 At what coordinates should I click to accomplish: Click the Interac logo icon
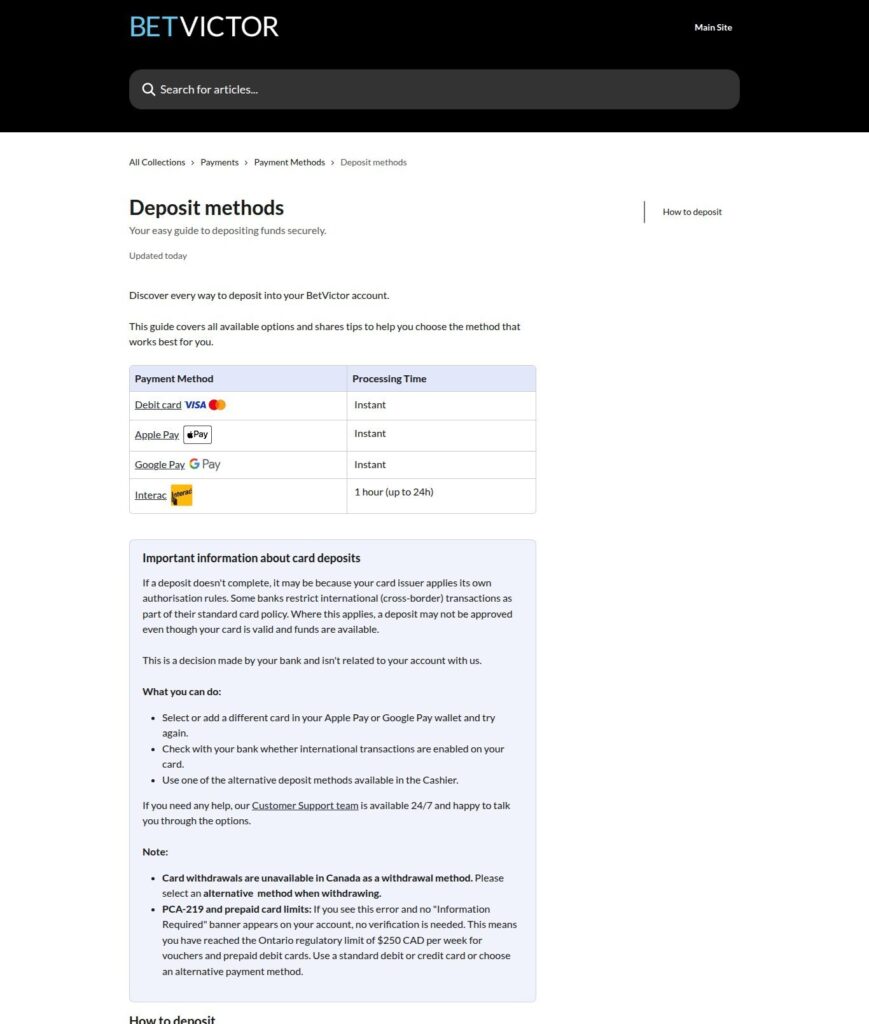coord(182,495)
